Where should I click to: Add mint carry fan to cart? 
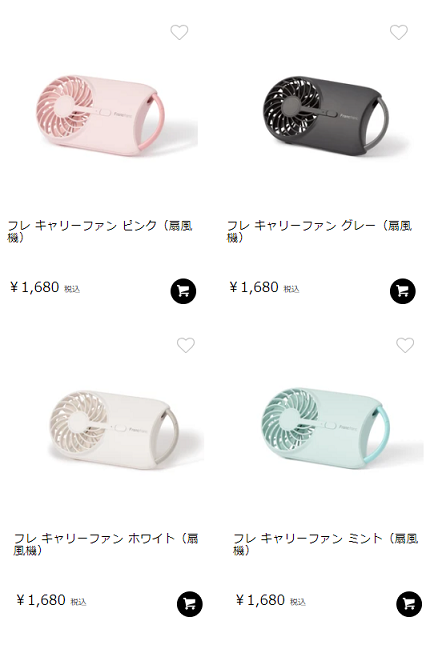click(409, 604)
